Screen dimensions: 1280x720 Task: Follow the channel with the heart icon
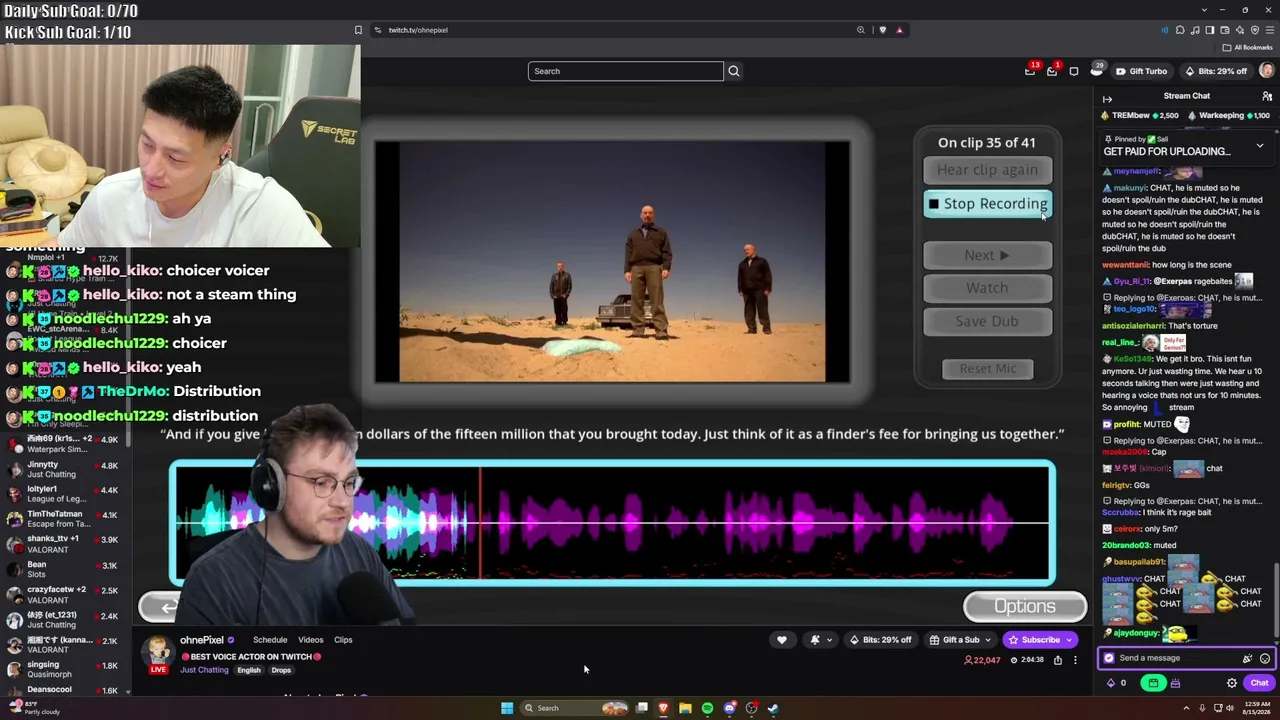782,640
